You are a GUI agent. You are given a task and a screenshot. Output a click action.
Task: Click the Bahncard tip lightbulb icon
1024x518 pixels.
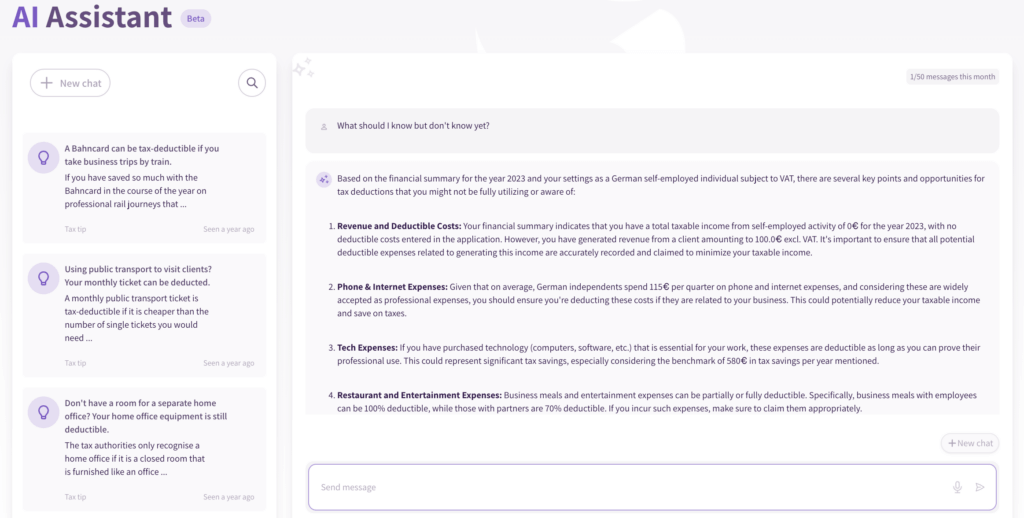[43, 158]
